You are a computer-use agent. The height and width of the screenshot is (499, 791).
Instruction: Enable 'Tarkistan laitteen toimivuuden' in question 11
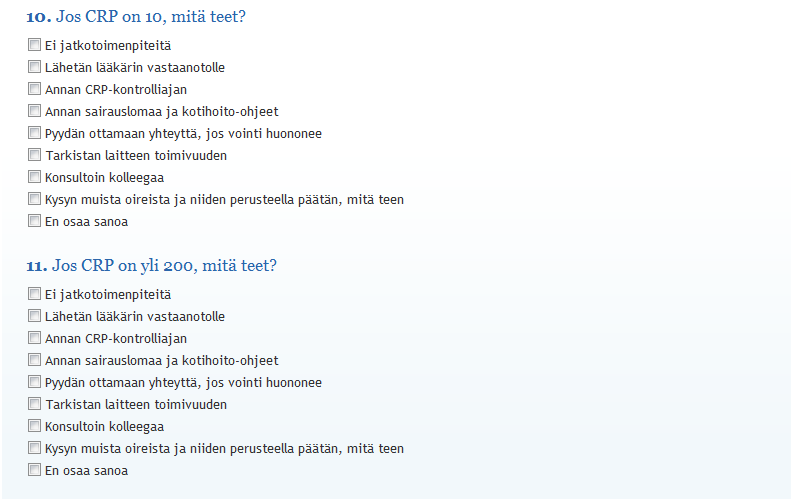click(34, 403)
